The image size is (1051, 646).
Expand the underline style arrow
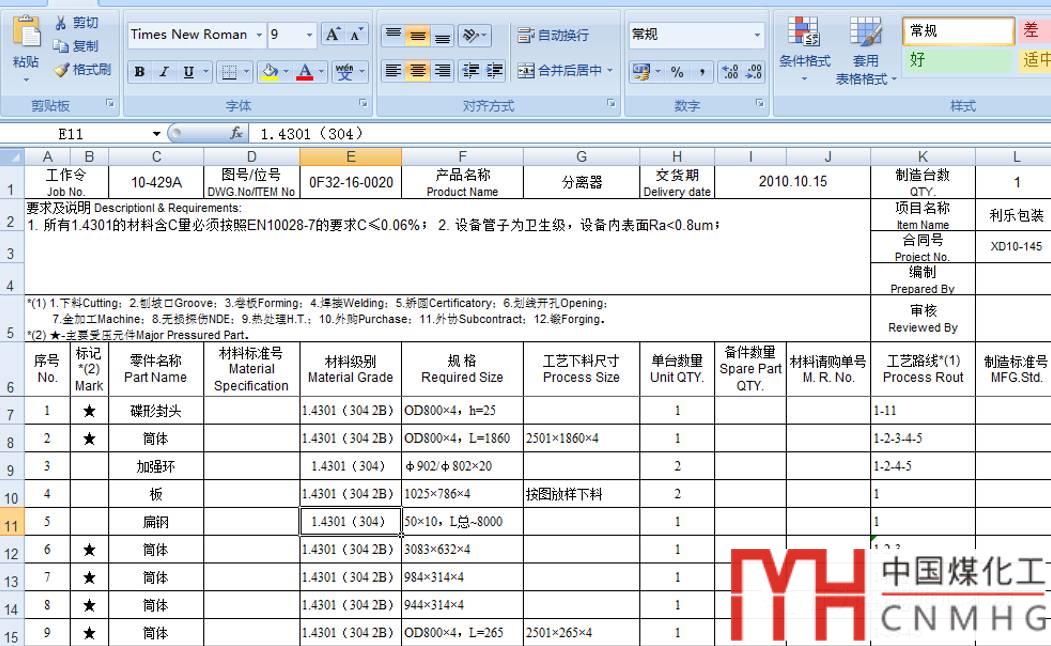click(205, 71)
